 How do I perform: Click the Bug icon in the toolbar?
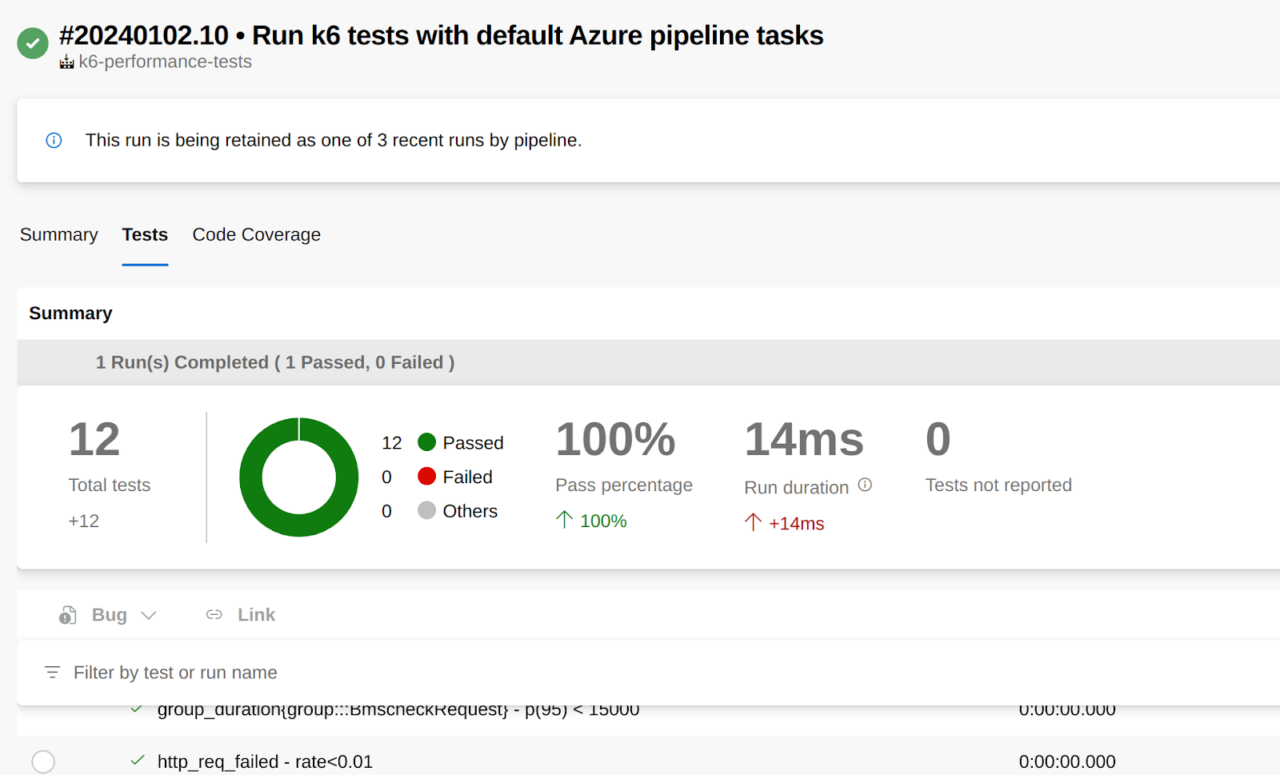[x=66, y=614]
